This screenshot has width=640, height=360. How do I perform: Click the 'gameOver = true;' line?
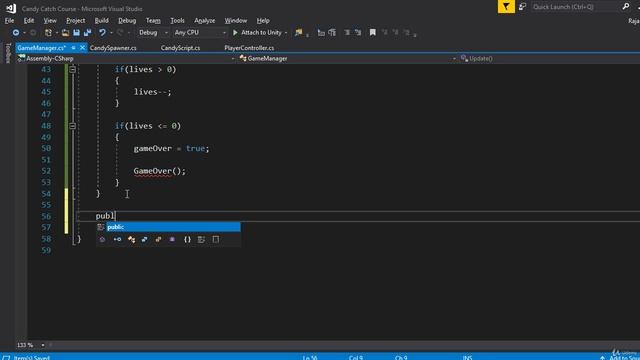[171, 149]
